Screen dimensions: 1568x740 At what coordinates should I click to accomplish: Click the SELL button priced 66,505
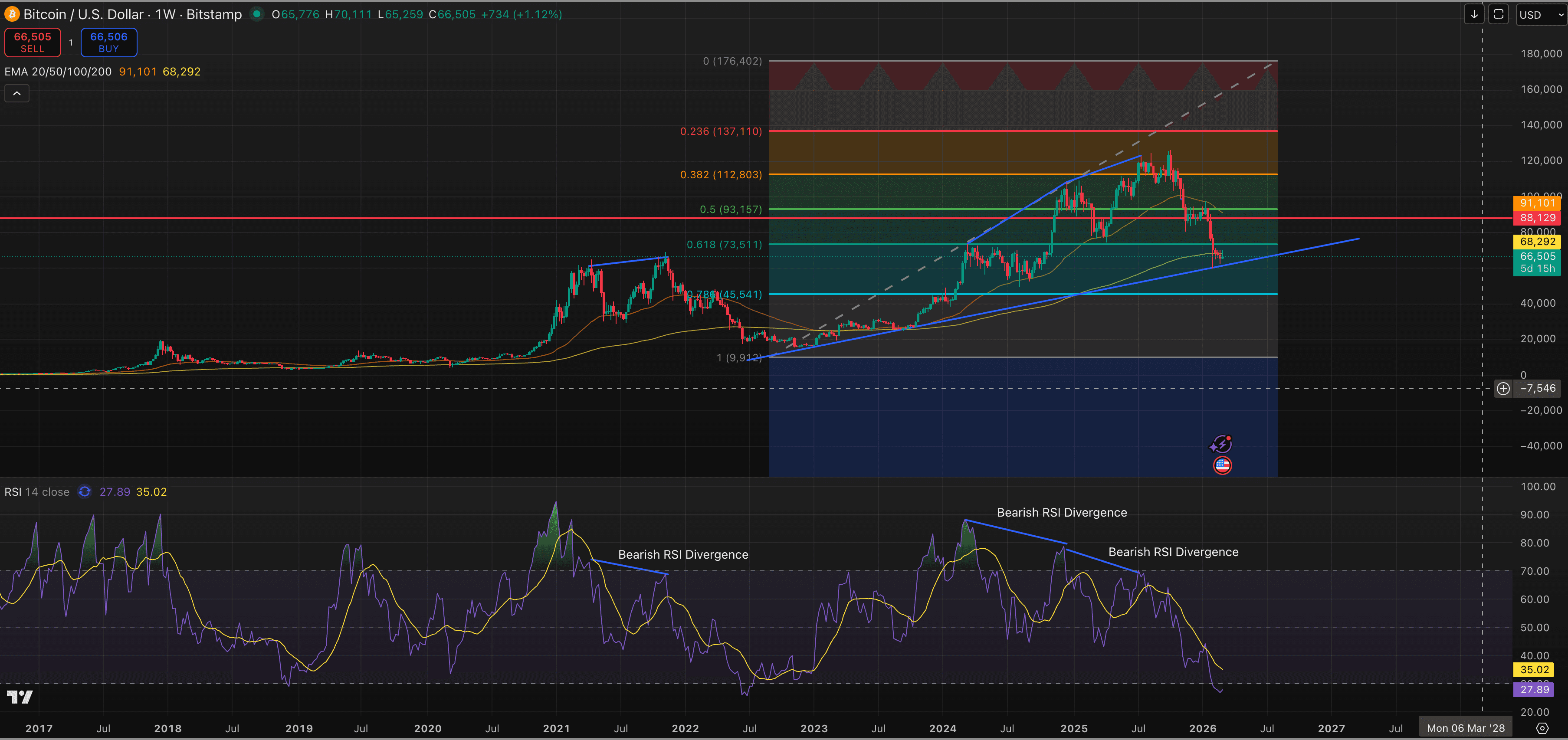pos(32,42)
